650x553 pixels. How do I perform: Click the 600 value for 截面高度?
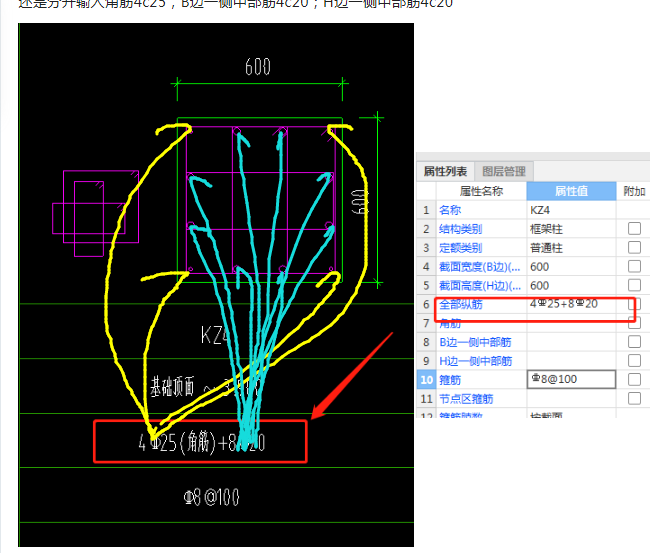571,286
